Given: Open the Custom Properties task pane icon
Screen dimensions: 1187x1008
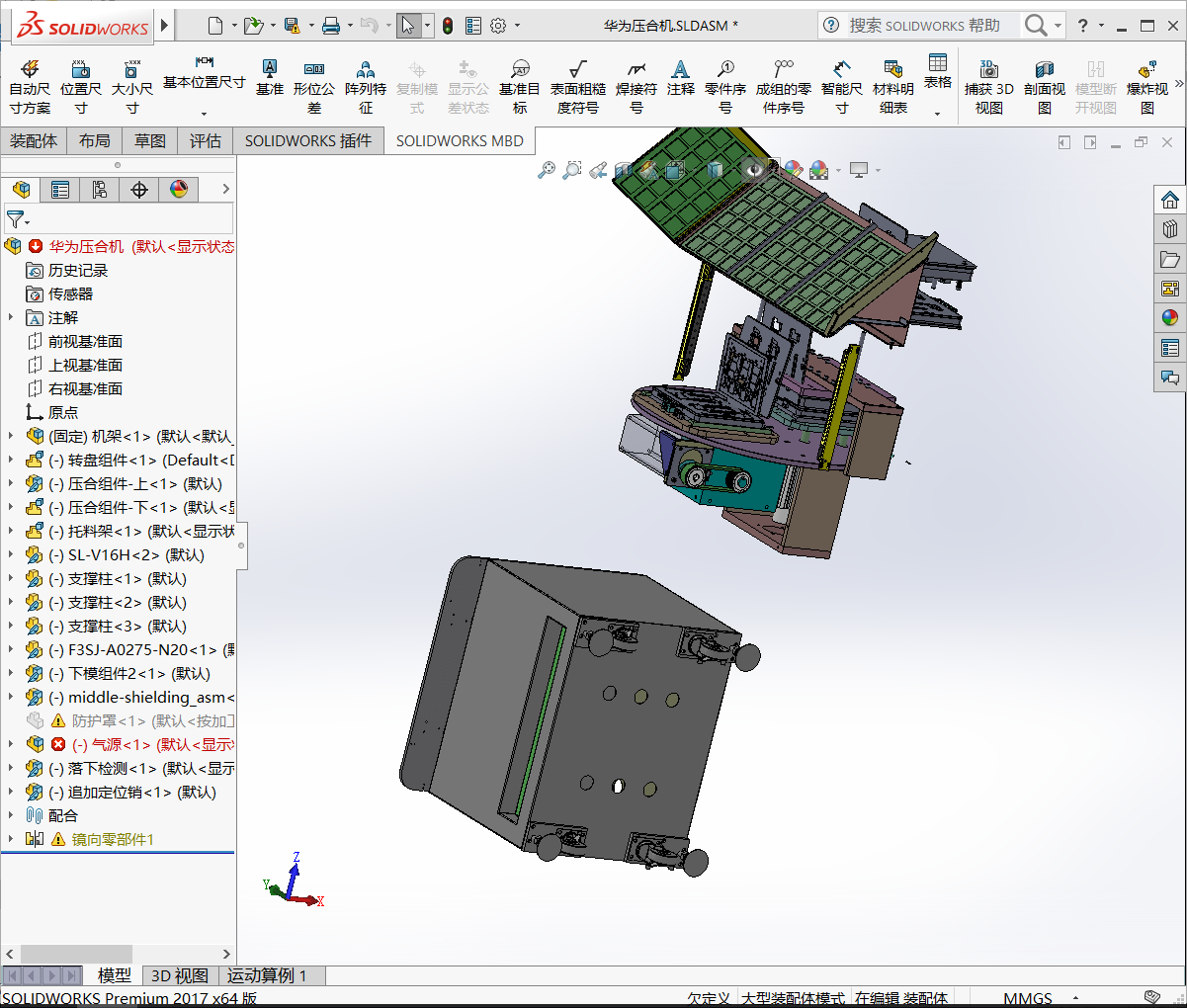Looking at the screenshot, I should click(1170, 348).
